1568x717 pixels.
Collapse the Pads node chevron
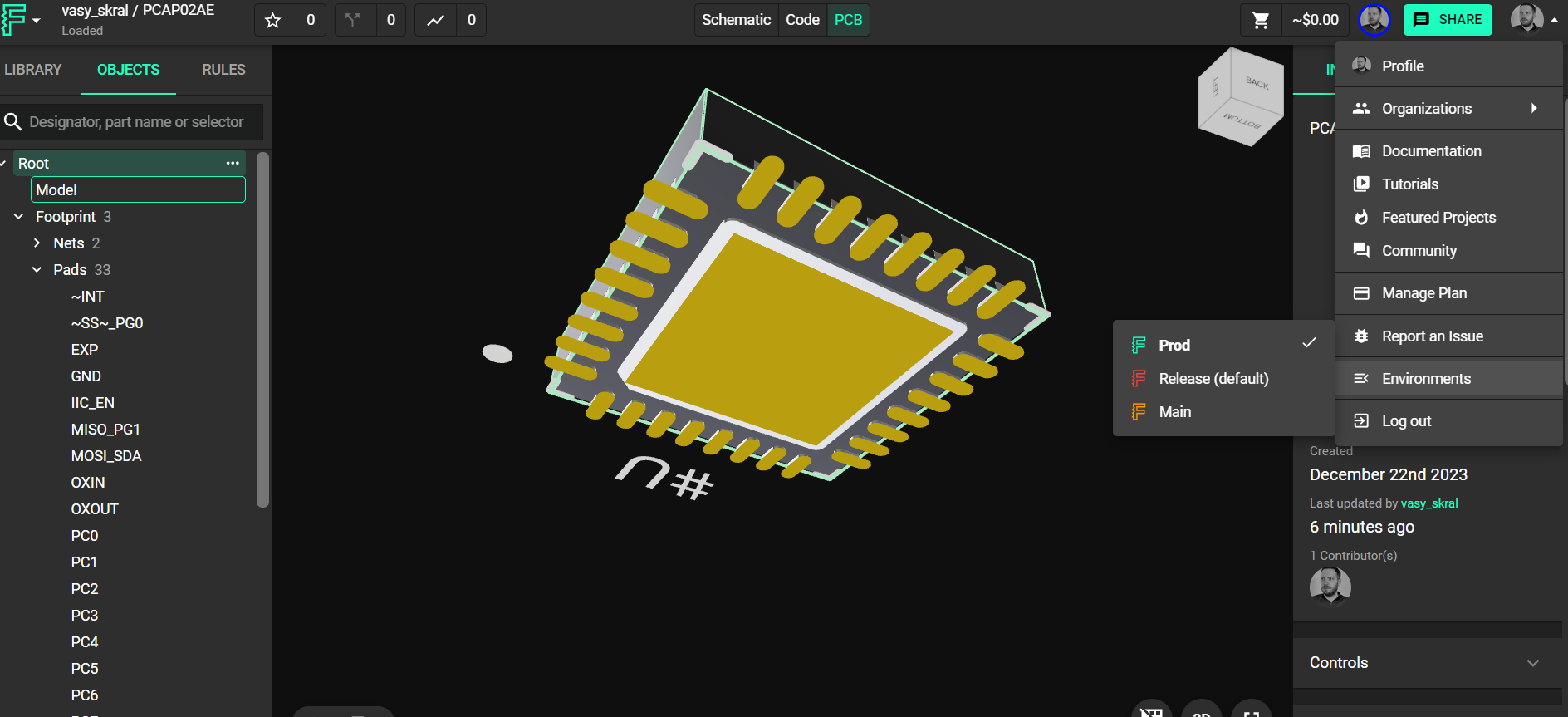[x=37, y=270]
